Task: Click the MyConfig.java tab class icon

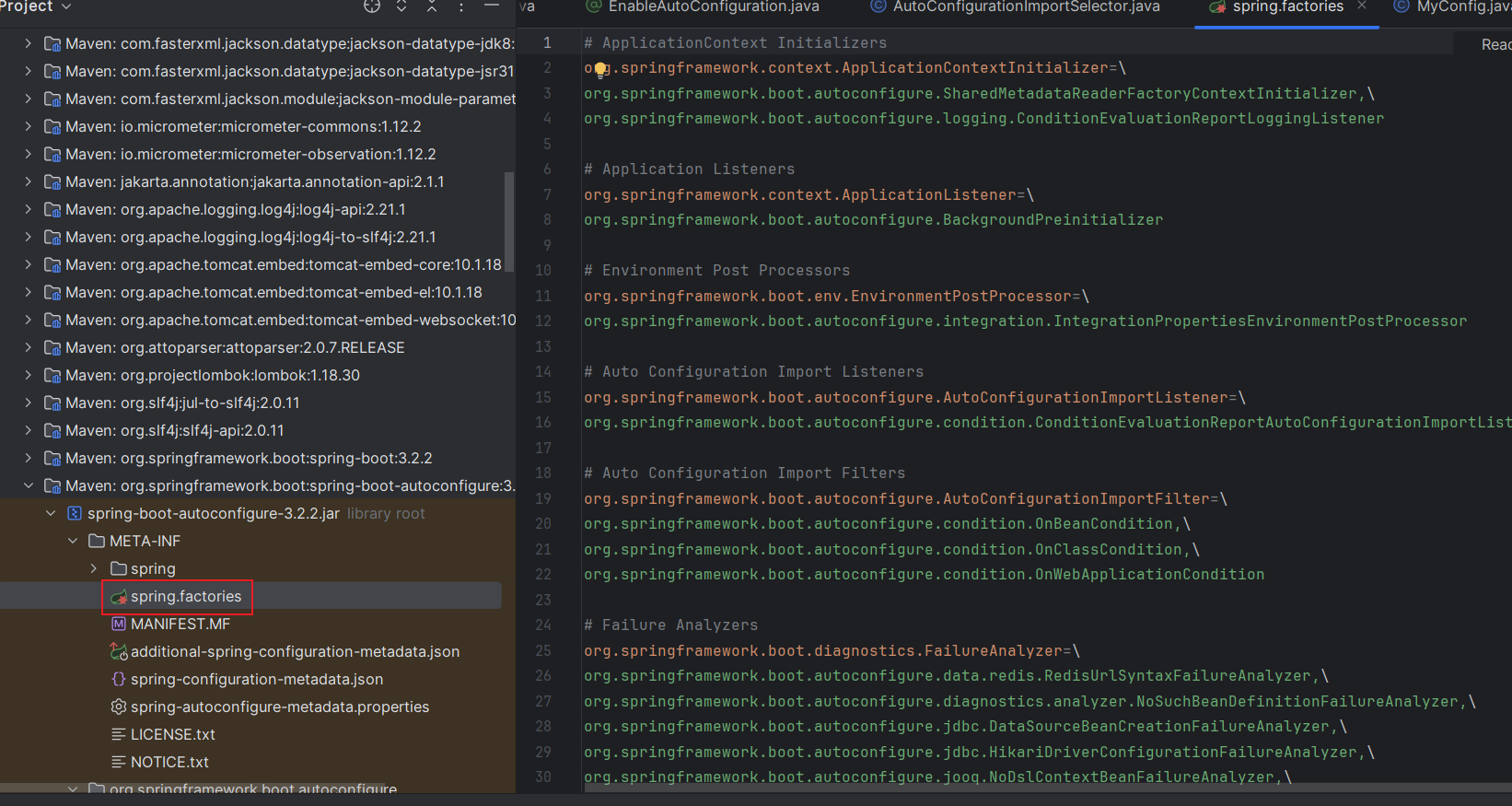Action: point(1401,6)
